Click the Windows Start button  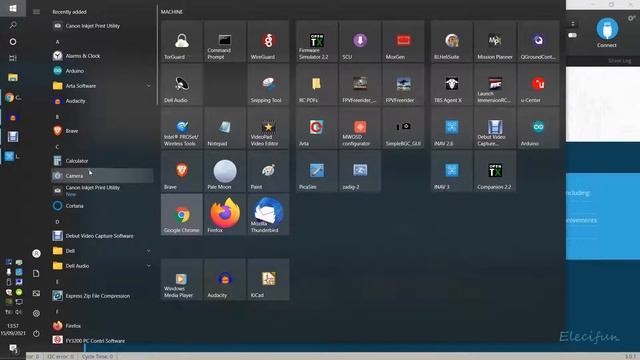(13, 8)
